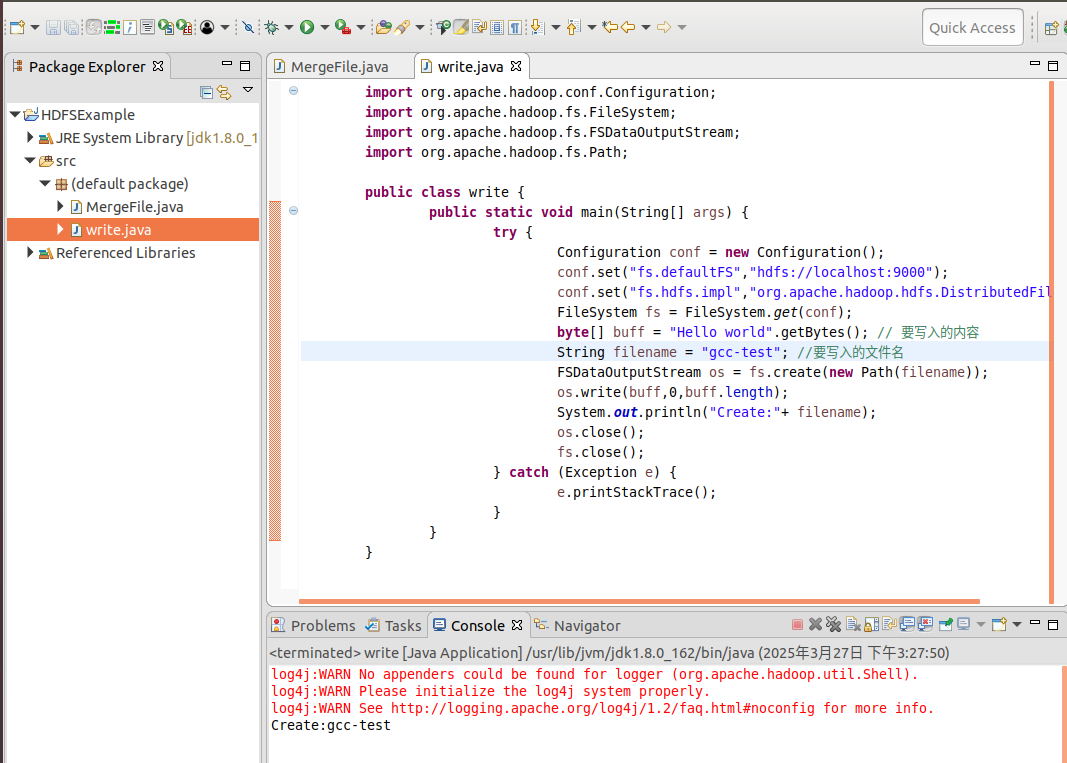Remove all terminated launches in Console

point(833,625)
